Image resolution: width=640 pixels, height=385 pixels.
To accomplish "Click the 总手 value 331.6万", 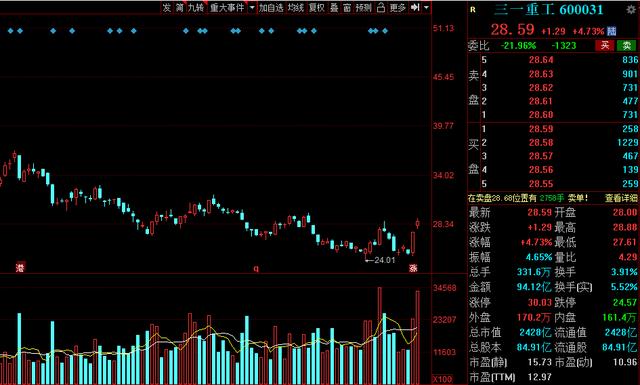I will [533, 272].
